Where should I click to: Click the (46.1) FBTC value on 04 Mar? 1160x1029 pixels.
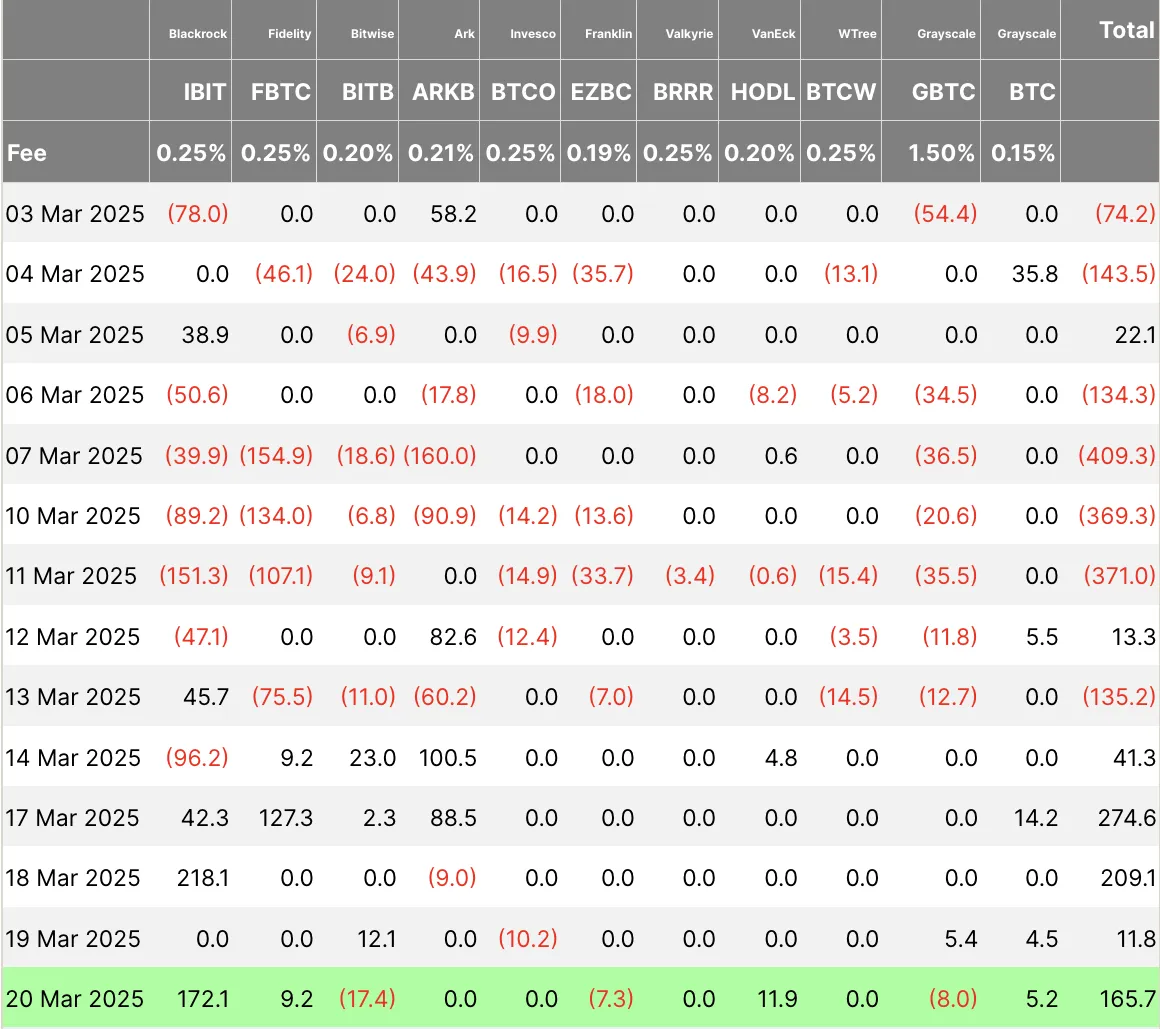click(x=283, y=274)
